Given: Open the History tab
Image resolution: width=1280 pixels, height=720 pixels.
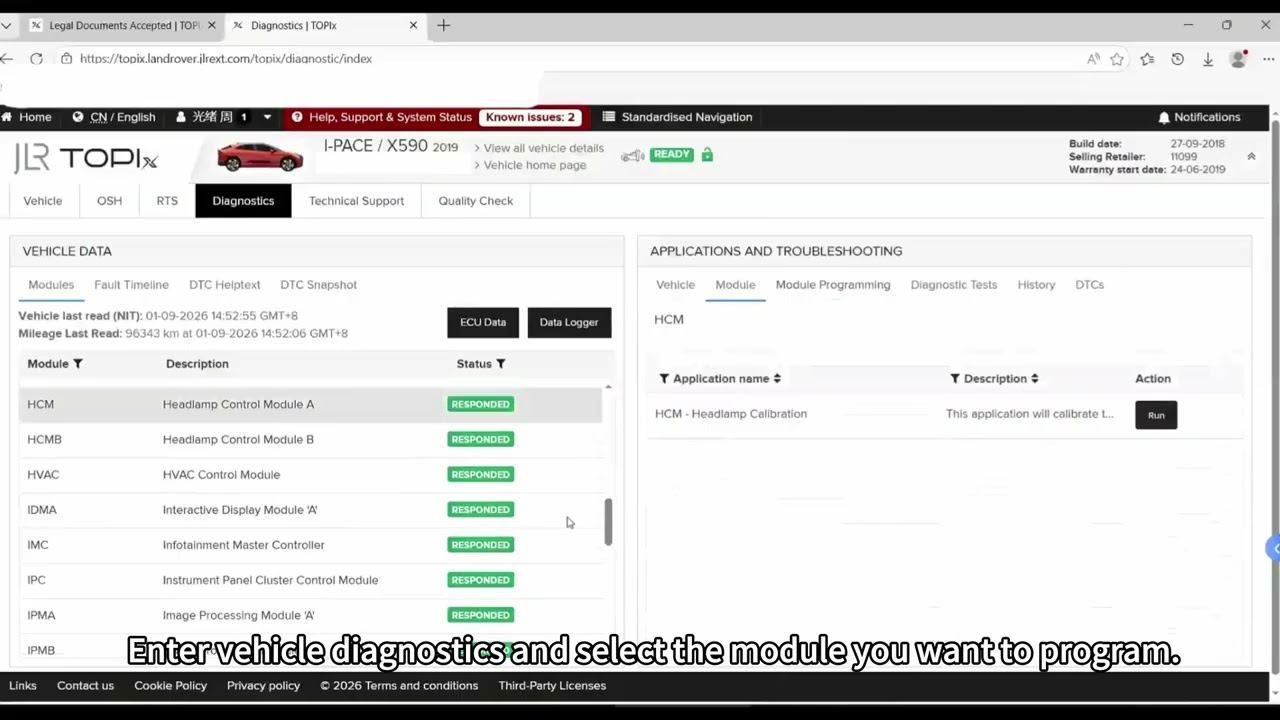Looking at the screenshot, I should [1036, 285].
